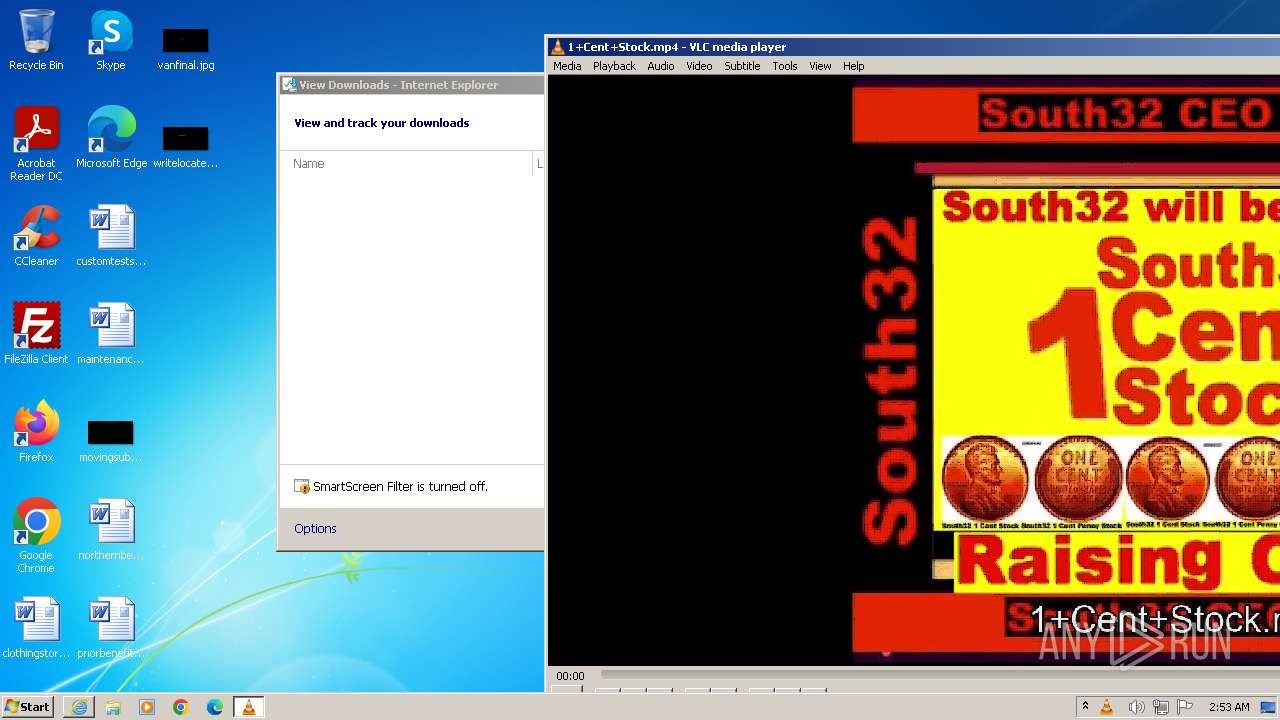The image size is (1280, 720).
Task: Open VLC Help menu
Action: [x=853, y=66]
